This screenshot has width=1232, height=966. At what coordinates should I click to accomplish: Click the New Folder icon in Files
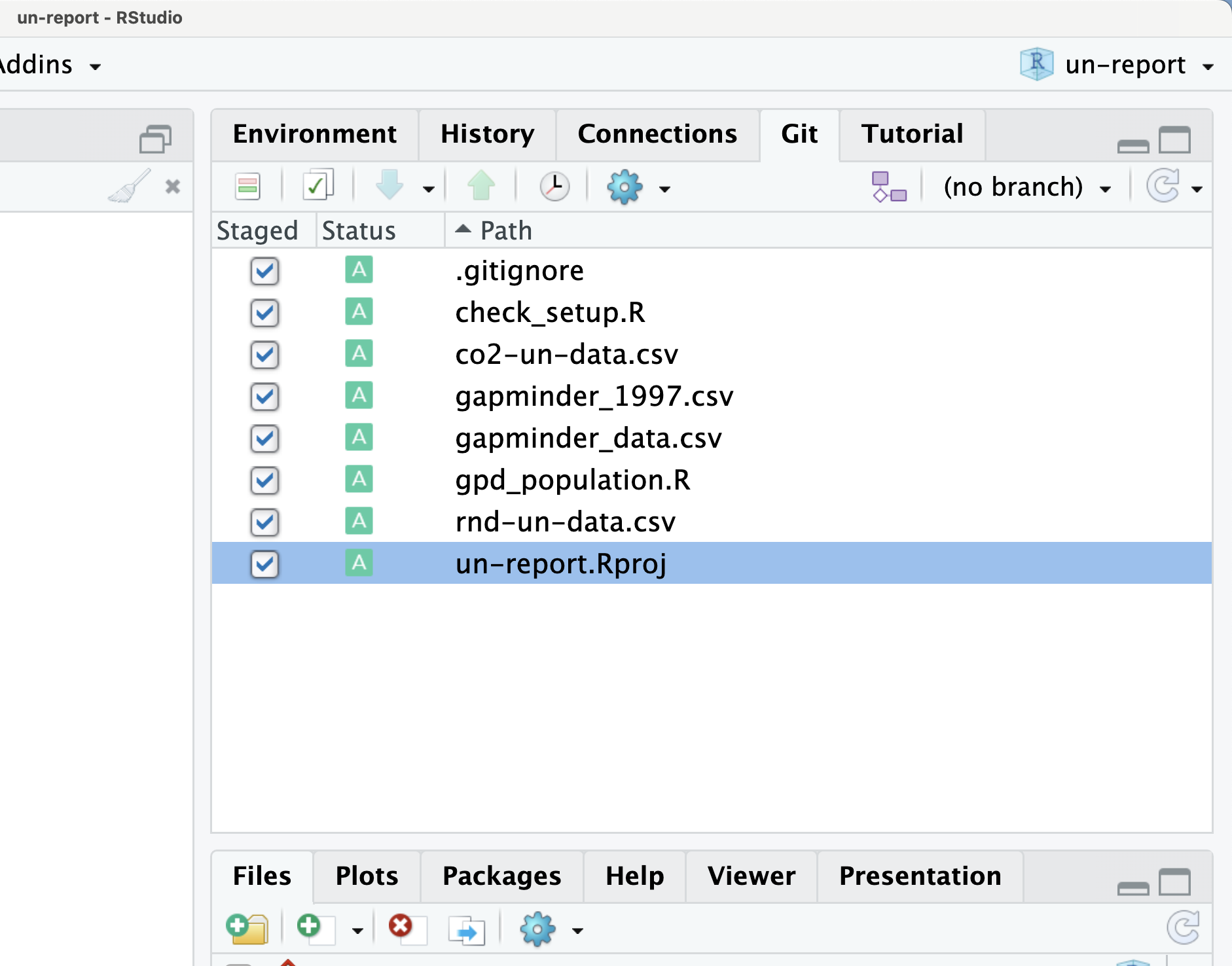pyautogui.click(x=247, y=929)
